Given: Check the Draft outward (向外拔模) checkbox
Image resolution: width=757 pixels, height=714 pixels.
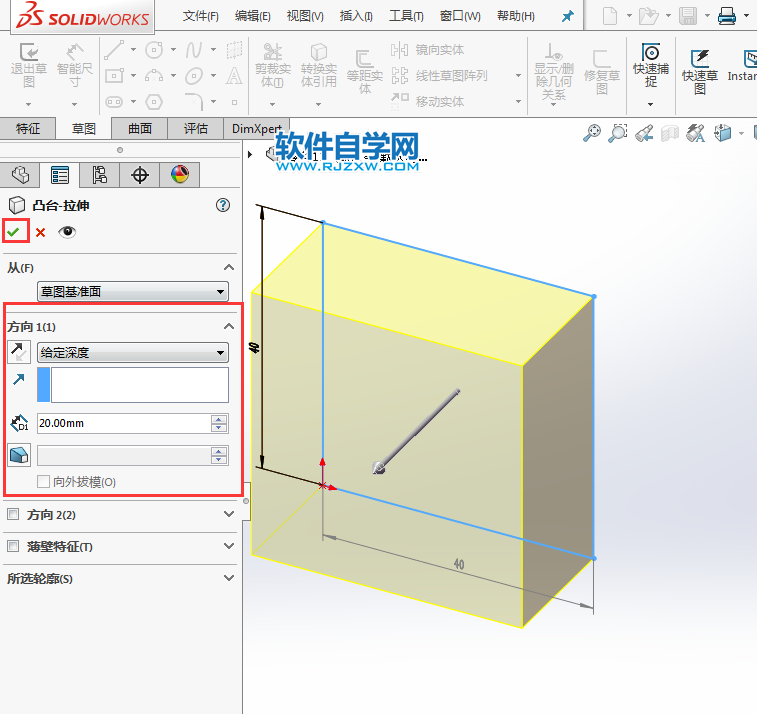Looking at the screenshot, I should click(x=43, y=481).
